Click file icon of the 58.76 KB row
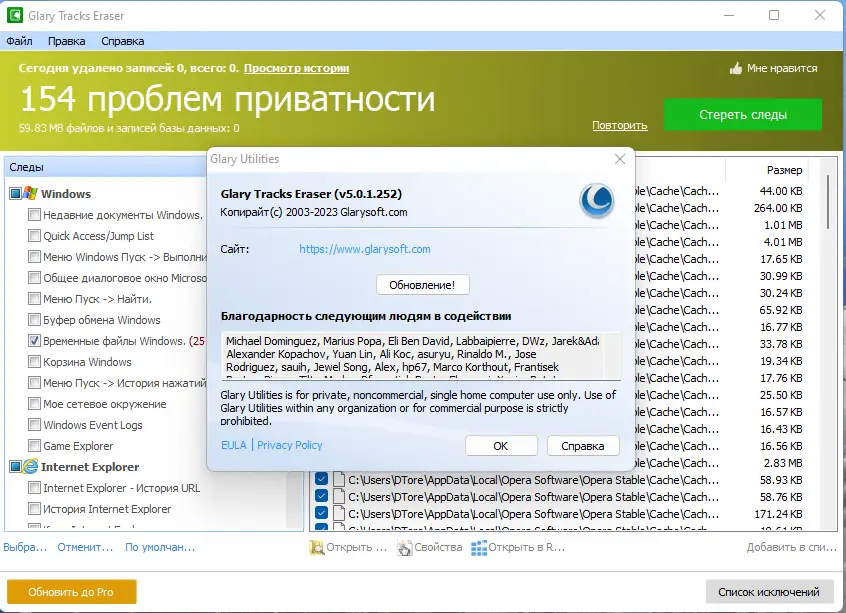The width and height of the screenshot is (846, 613). coord(339,496)
